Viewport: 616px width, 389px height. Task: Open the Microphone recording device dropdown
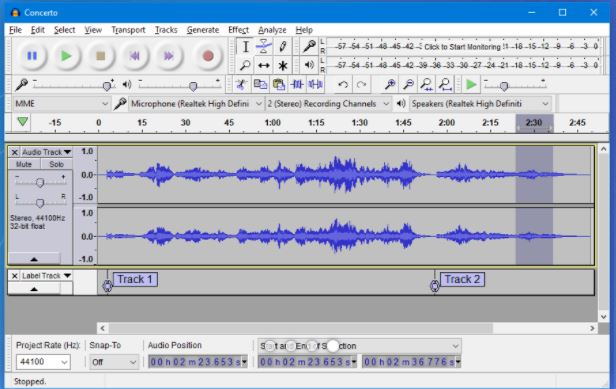click(x=196, y=104)
